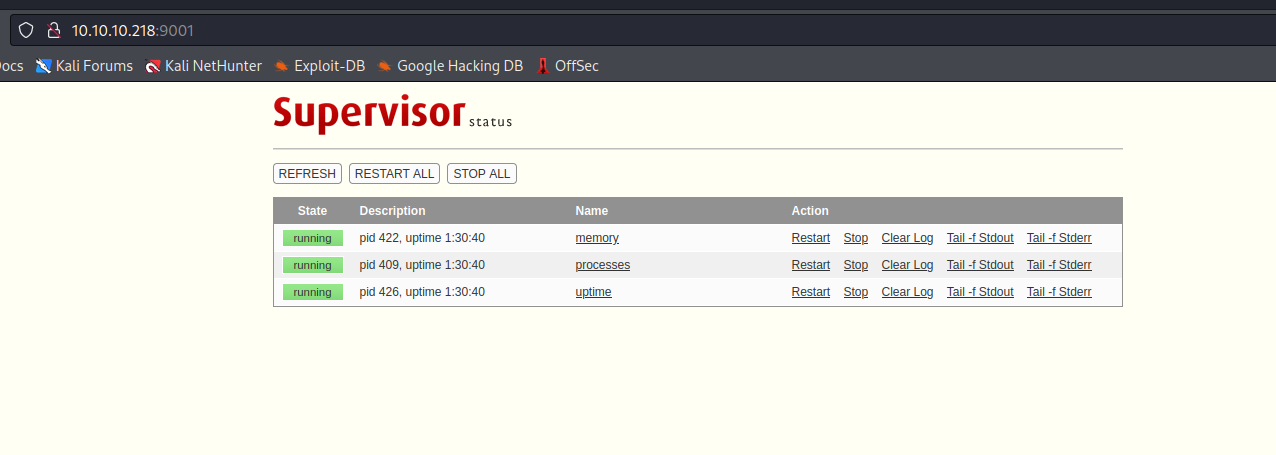Tail -f Stderr for processes program

click(x=1059, y=265)
